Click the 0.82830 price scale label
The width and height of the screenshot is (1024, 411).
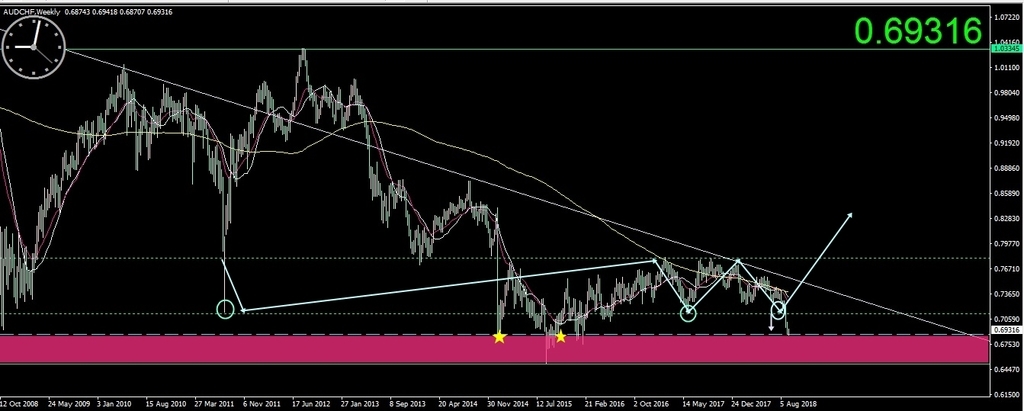pos(1006,219)
